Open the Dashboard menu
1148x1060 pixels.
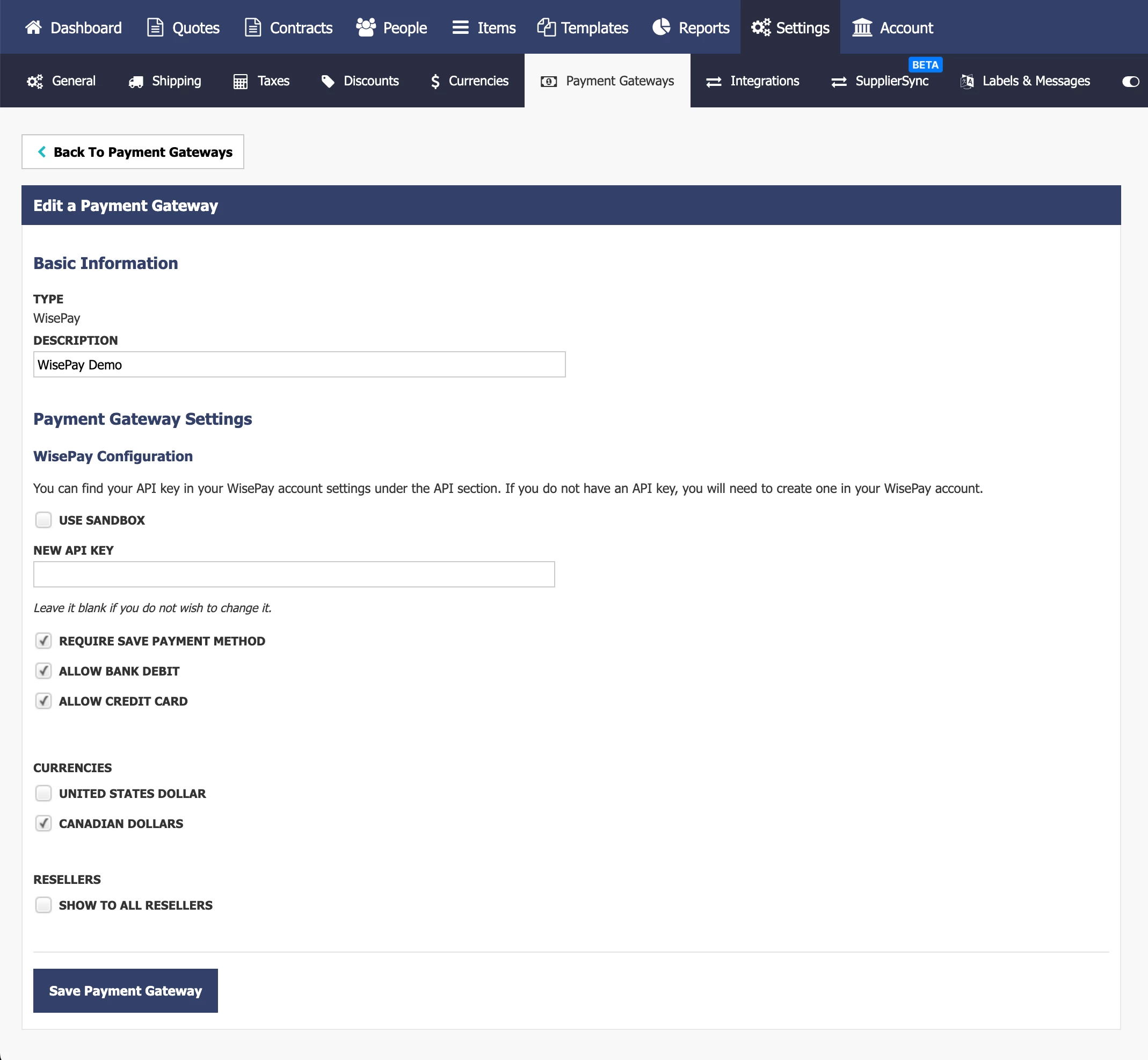[74, 27]
